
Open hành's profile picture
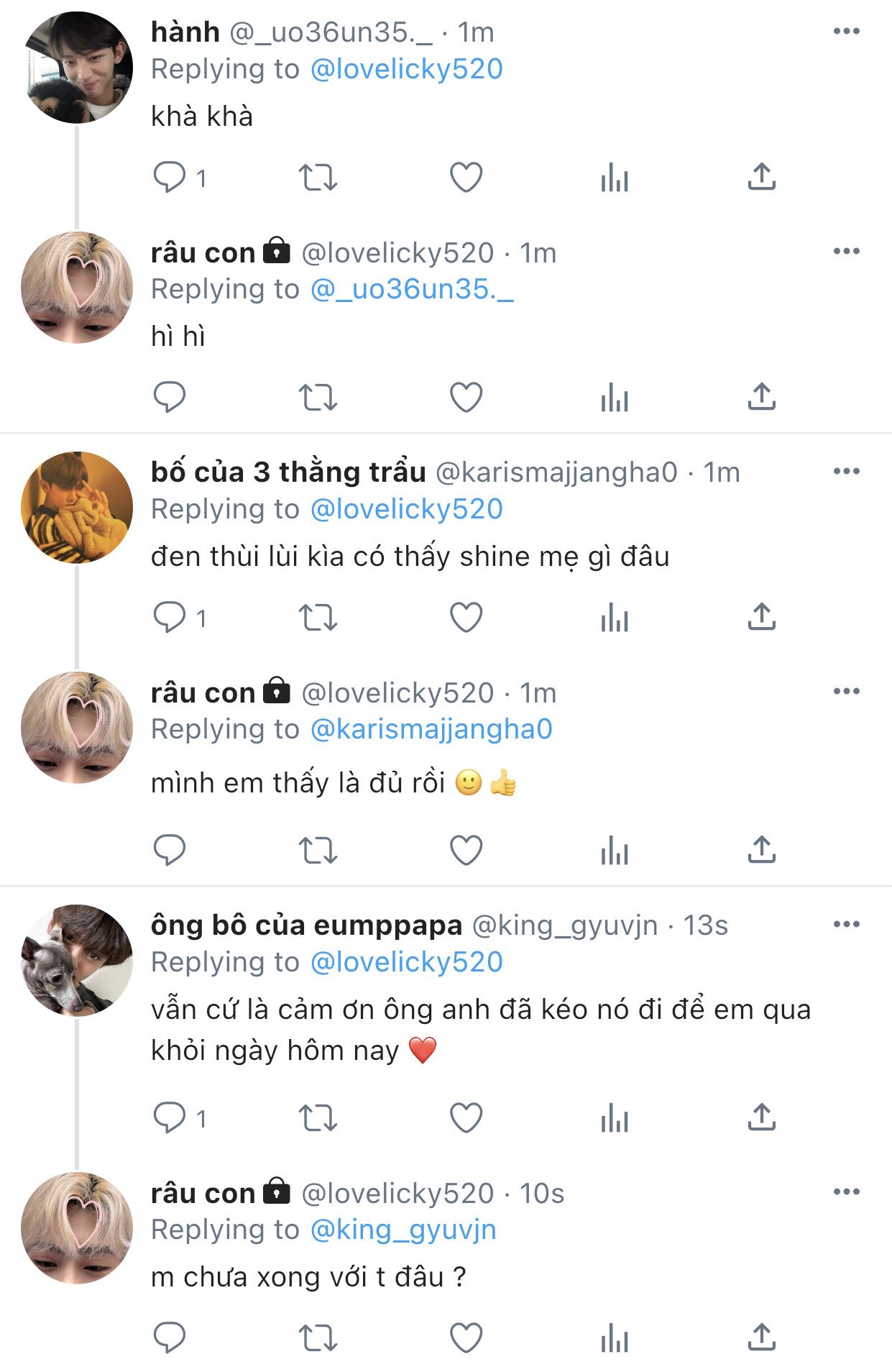78,68
